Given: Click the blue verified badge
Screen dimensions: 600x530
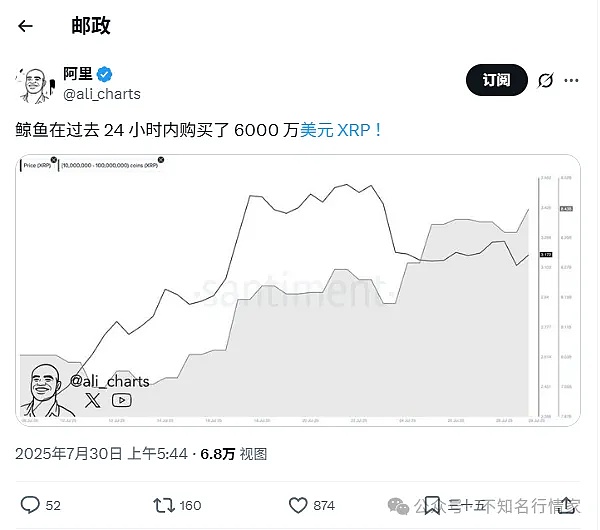Looking at the screenshot, I should [x=104, y=75].
